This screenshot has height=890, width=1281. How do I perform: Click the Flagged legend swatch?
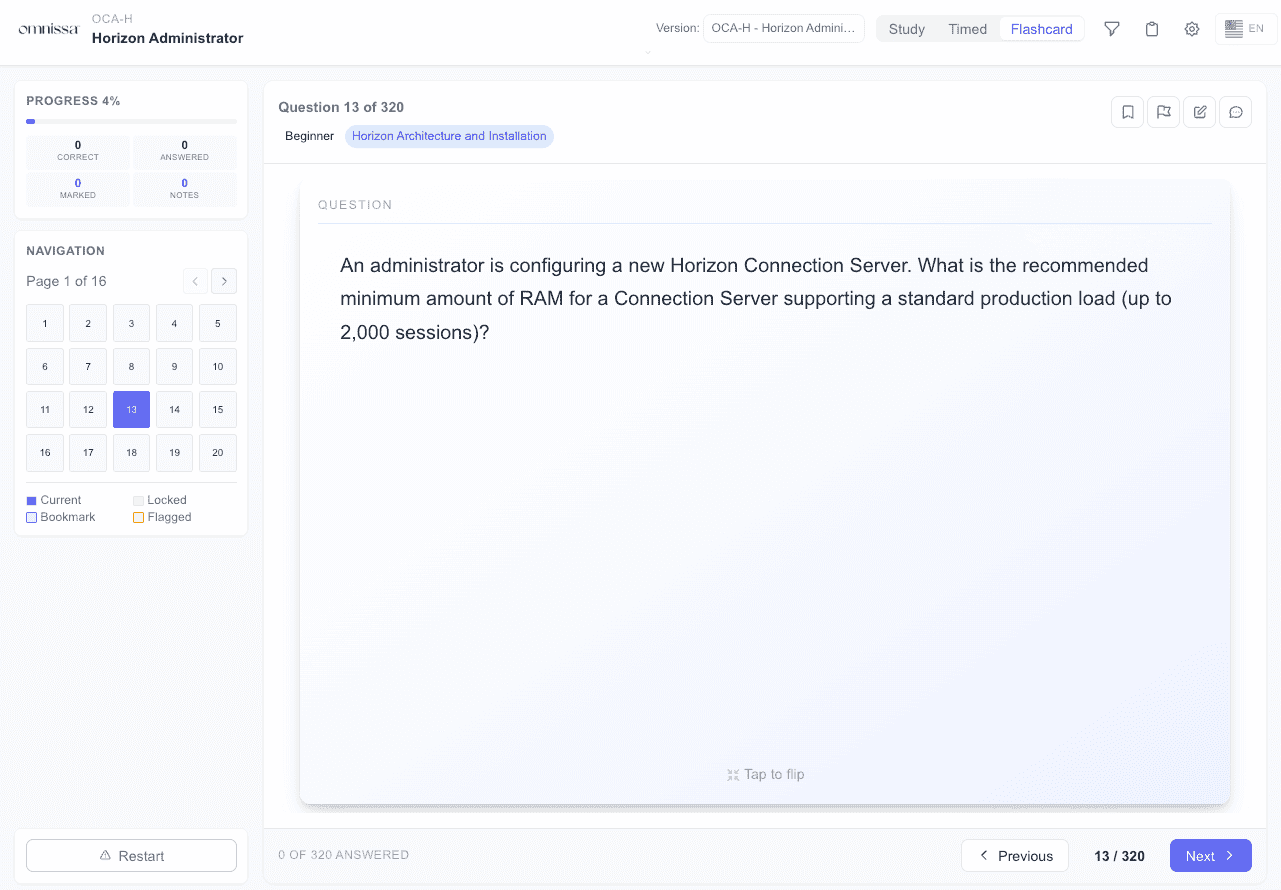(x=138, y=518)
